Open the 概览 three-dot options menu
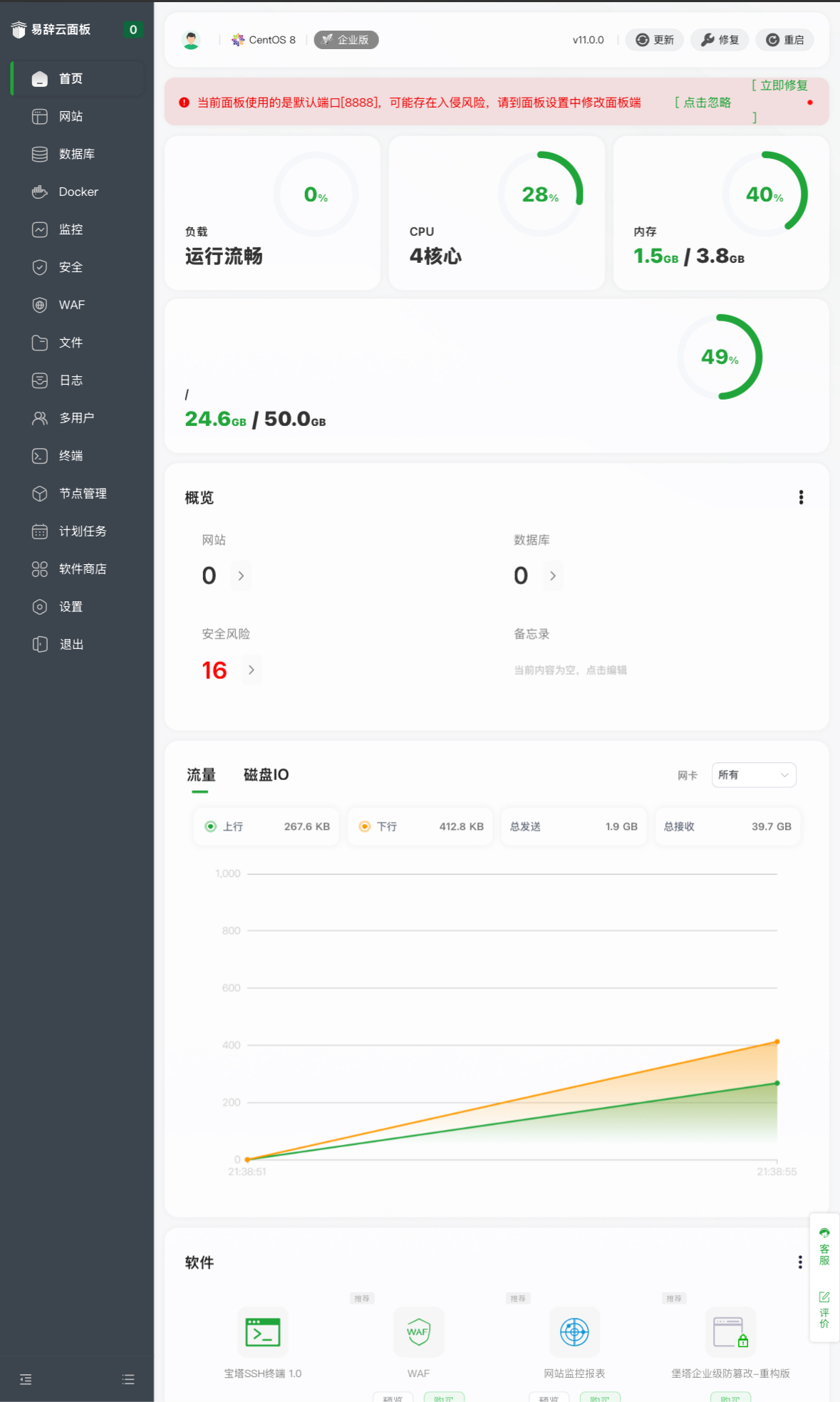This screenshot has height=1402, width=840. point(802,498)
